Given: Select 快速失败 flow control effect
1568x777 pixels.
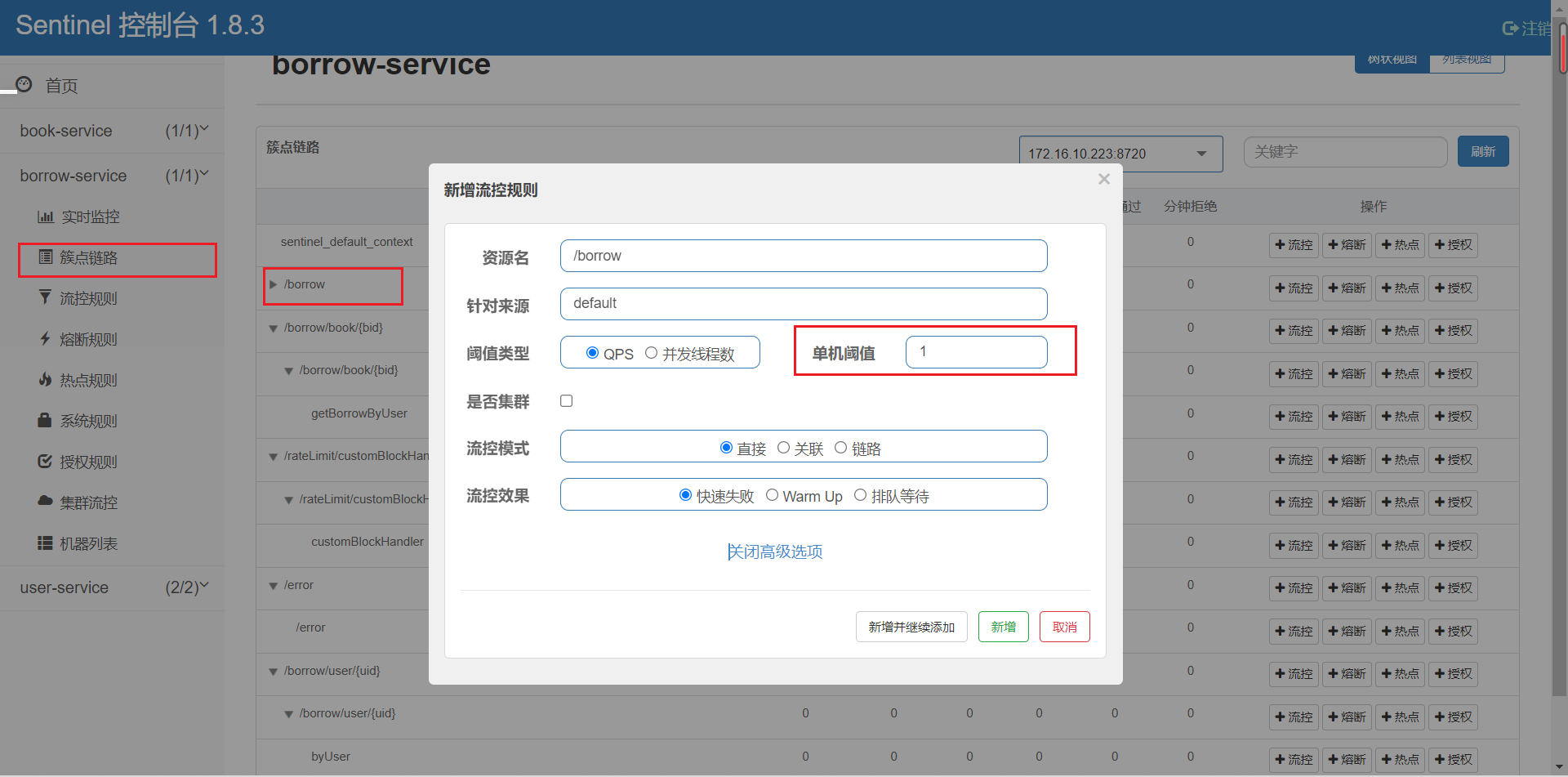Looking at the screenshot, I should pos(686,495).
